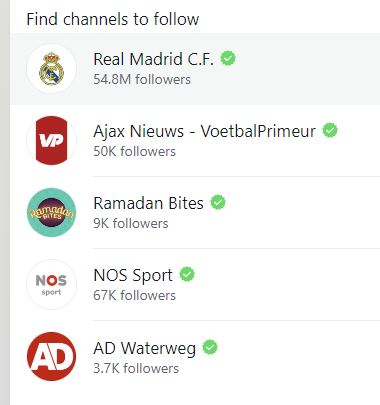Open the NOS sport logo avatar
Screen dimensions: 380x405
coord(51,284)
